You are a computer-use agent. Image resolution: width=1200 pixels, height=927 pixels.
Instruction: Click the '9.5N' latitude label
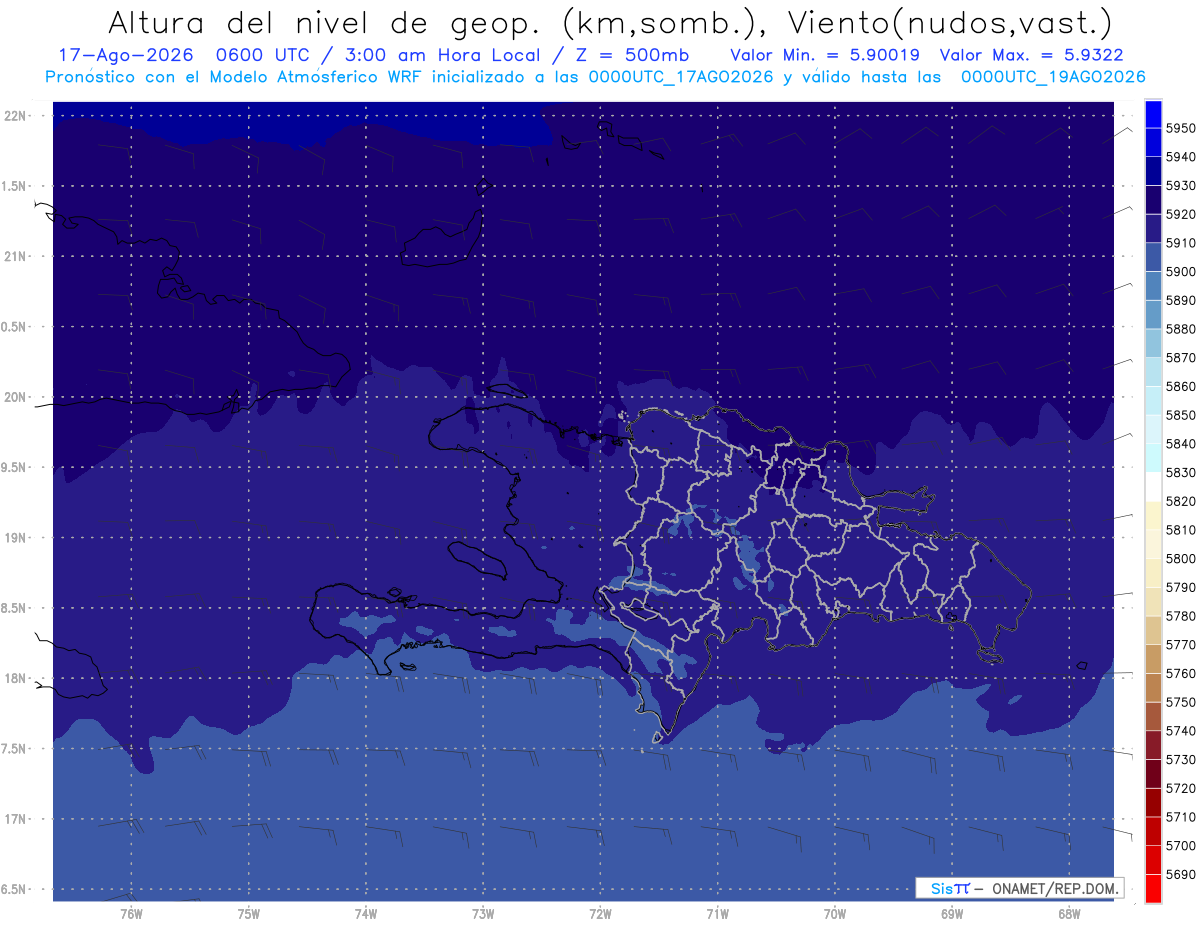point(14,467)
